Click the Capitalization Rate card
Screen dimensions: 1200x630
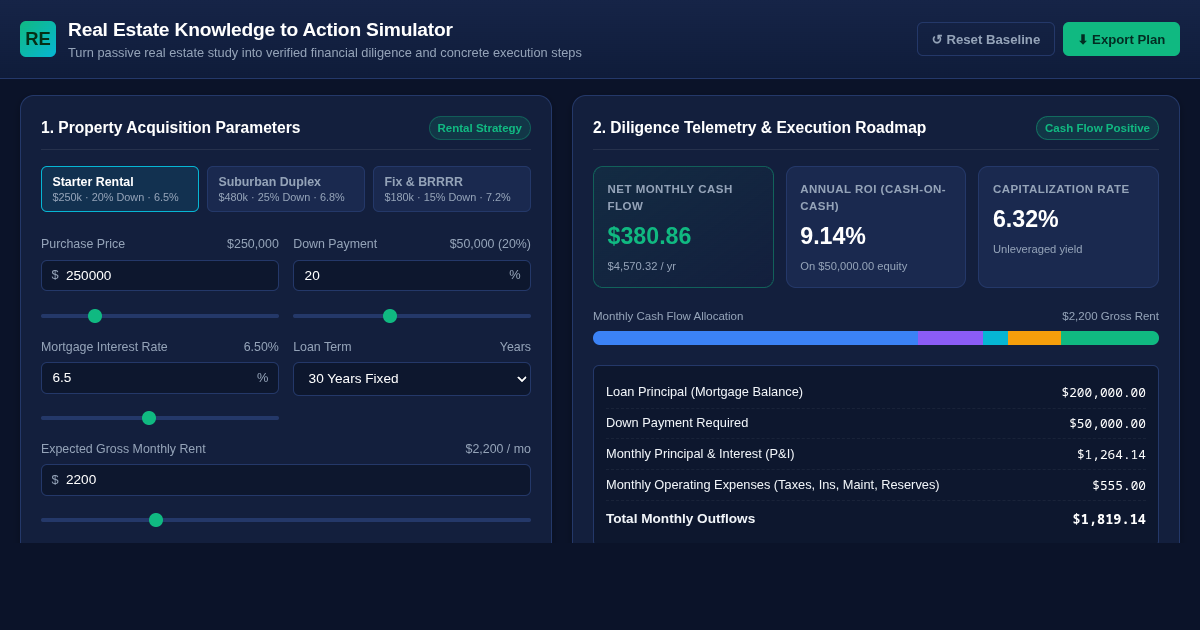(x=1068, y=227)
